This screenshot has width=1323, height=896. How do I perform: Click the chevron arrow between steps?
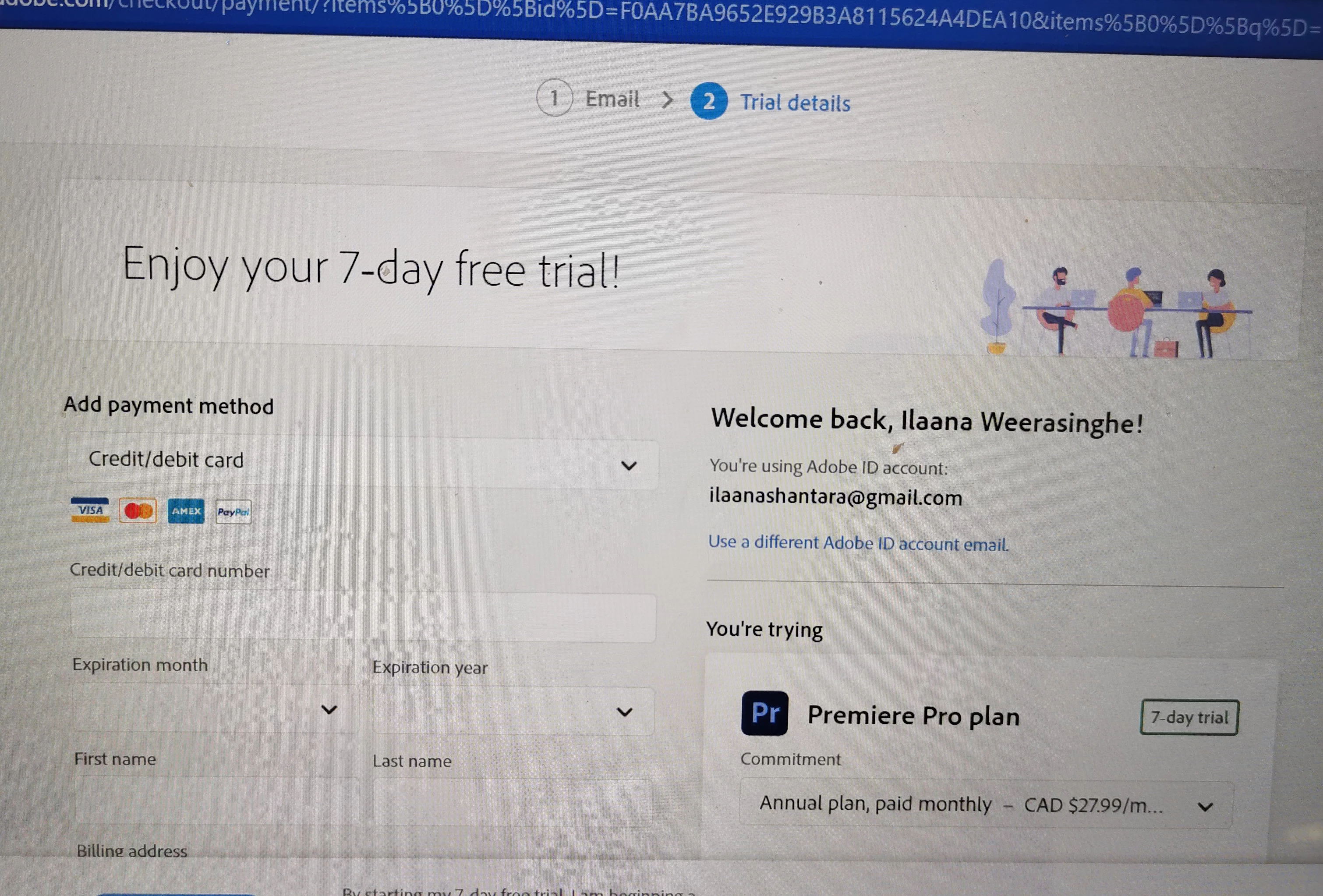pos(667,100)
